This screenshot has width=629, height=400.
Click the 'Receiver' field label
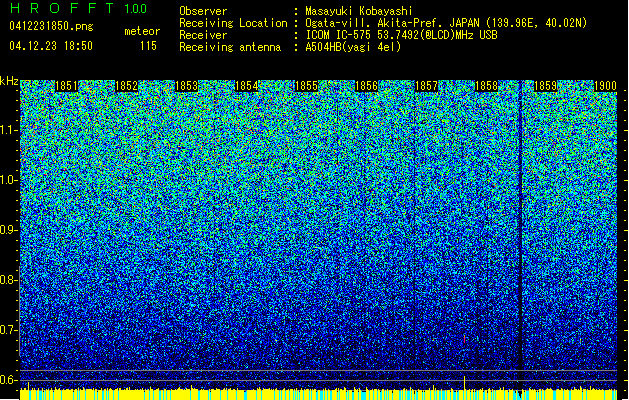click(203, 35)
